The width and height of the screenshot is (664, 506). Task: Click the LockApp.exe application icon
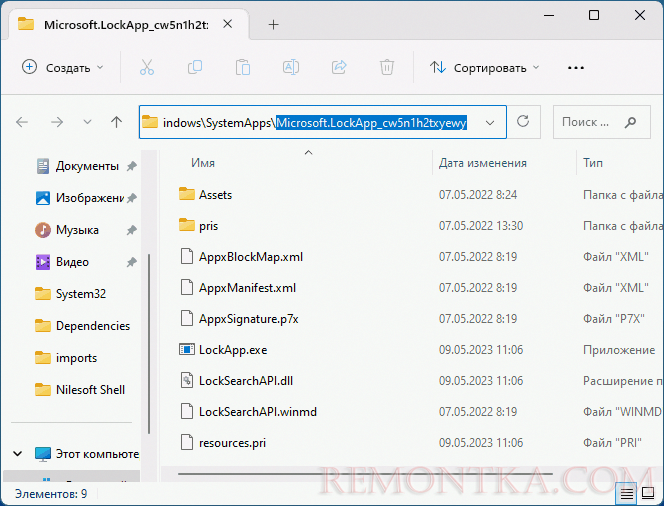coord(187,350)
